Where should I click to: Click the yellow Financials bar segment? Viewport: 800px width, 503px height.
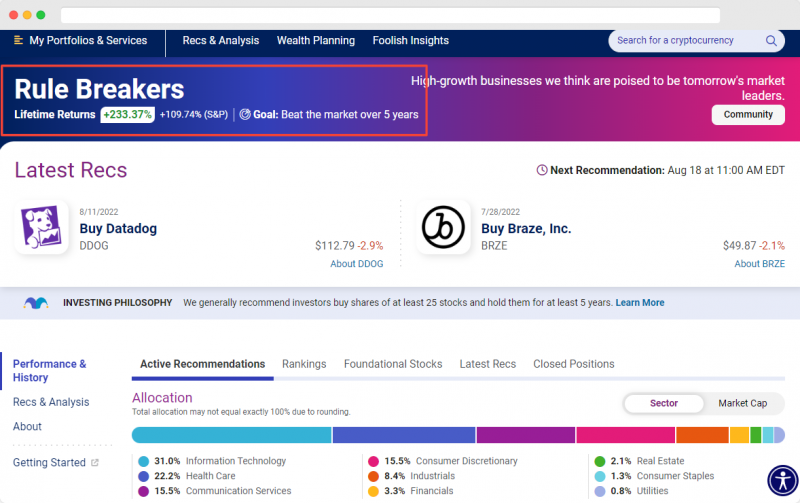tap(739, 435)
